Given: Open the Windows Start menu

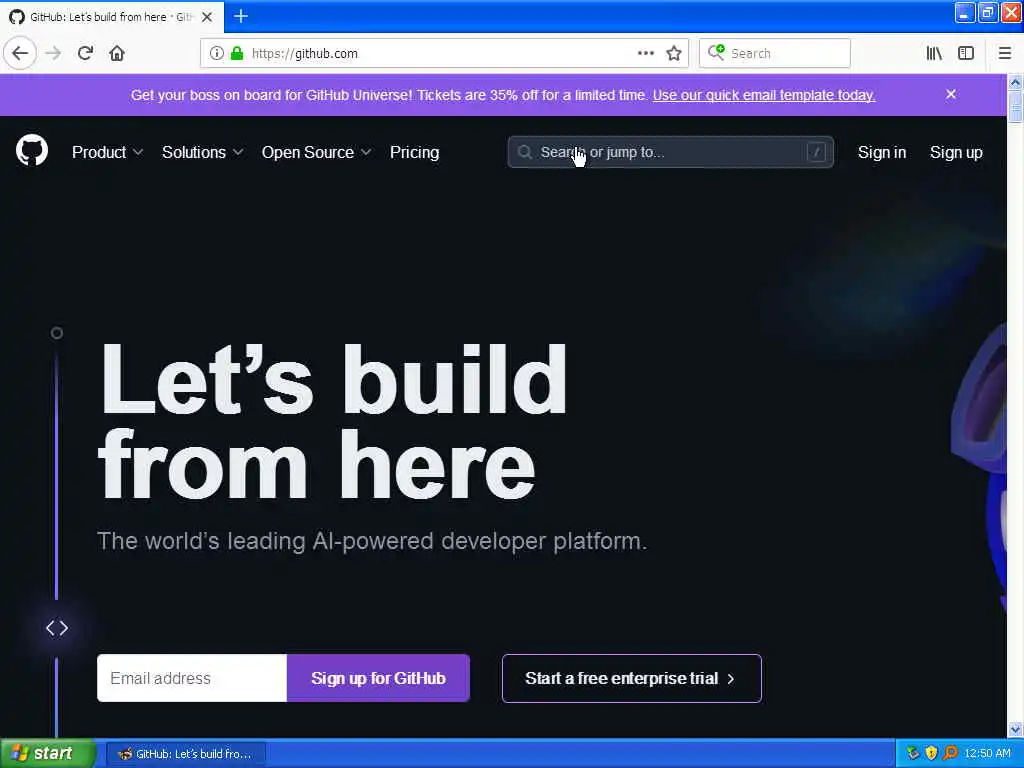Looking at the screenshot, I should [x=46, y=754].
